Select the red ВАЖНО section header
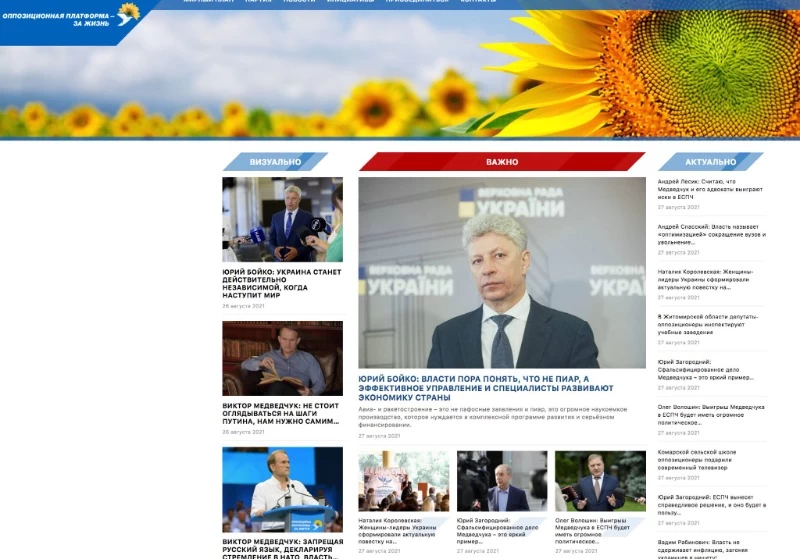The height and width of the screenshot is (559, 800). point(502,161)
